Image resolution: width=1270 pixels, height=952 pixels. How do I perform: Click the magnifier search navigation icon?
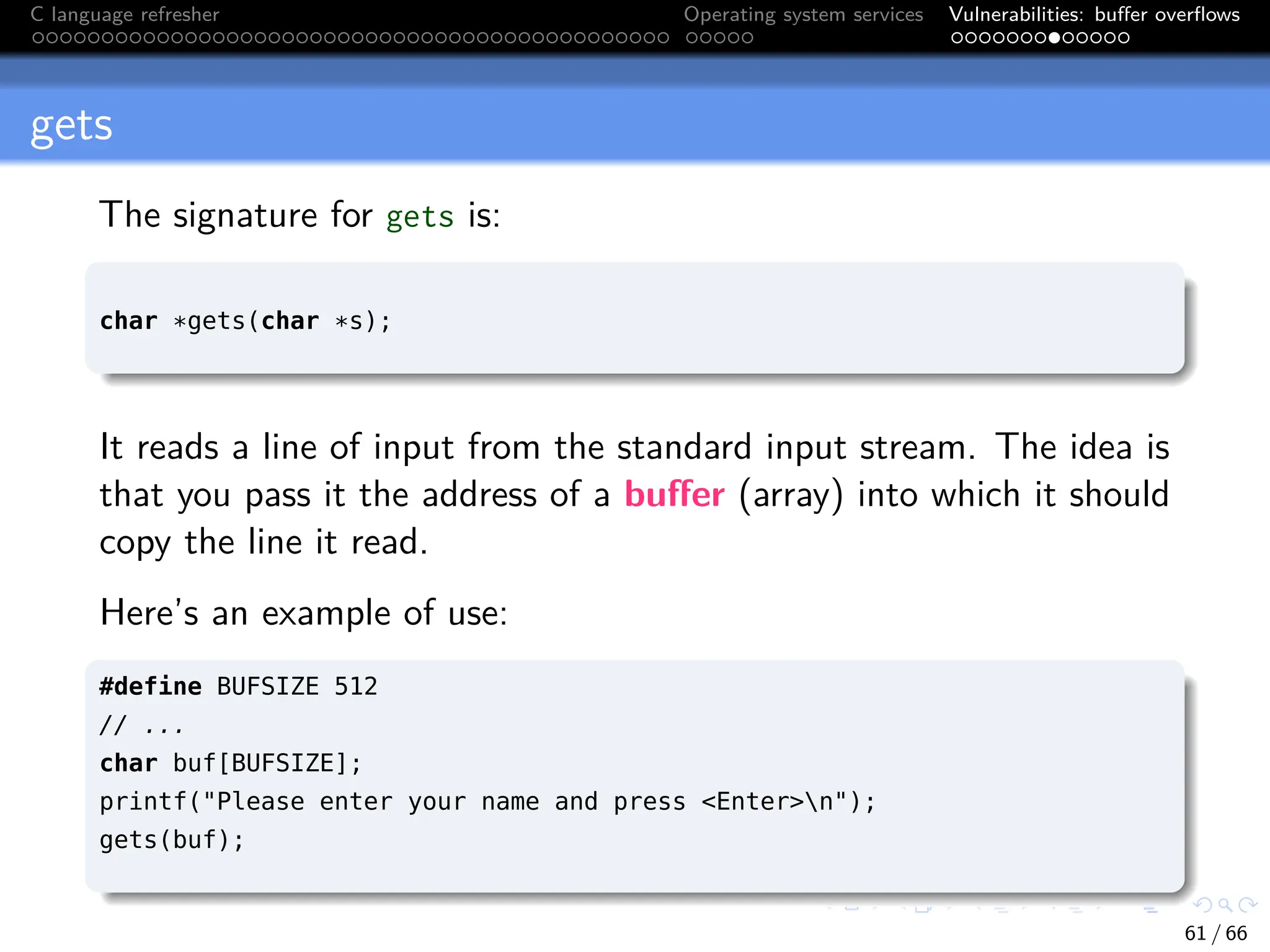coord(1225,906)
